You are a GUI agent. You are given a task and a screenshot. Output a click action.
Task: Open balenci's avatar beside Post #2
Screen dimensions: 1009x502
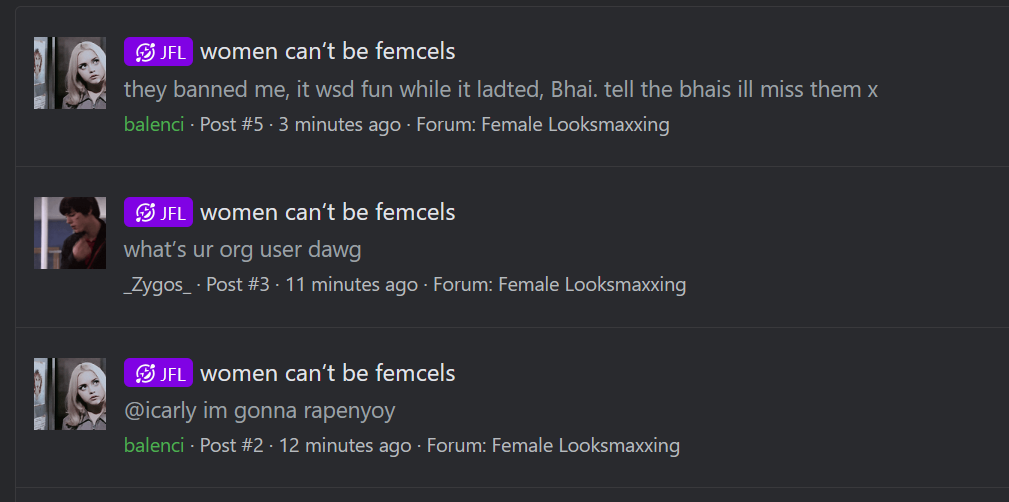(70, 394)
